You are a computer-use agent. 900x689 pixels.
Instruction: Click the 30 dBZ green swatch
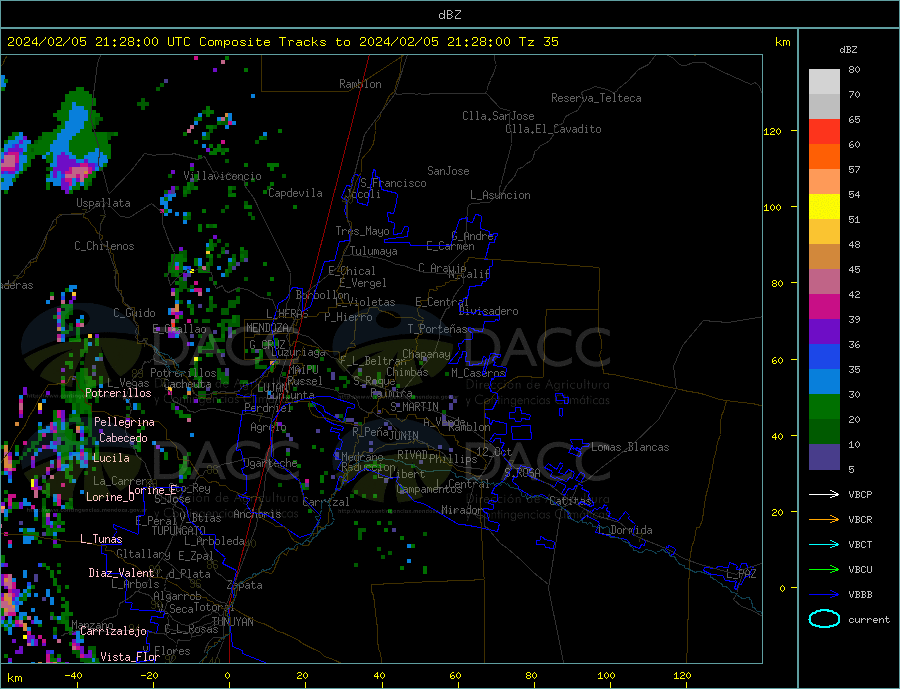click(x=824, y=406)
